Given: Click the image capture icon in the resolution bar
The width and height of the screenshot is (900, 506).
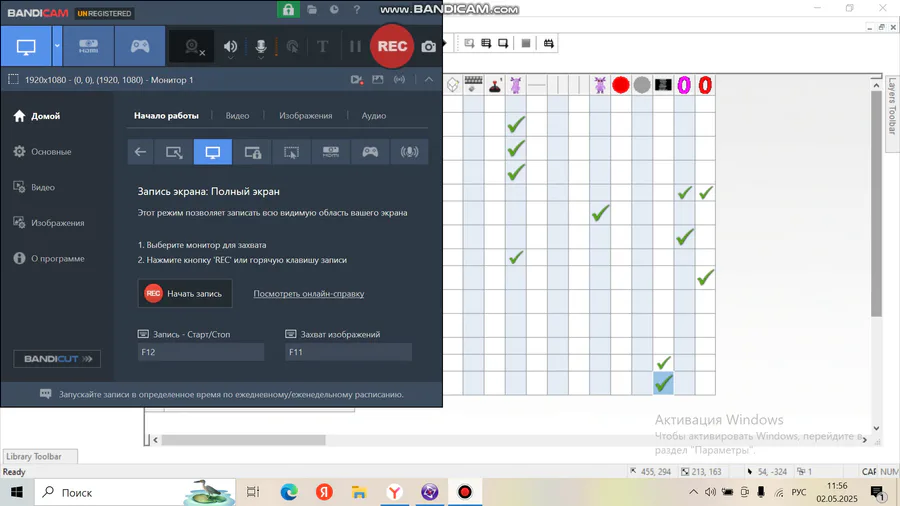Looking at the screenshot, I should coord(378,80).
